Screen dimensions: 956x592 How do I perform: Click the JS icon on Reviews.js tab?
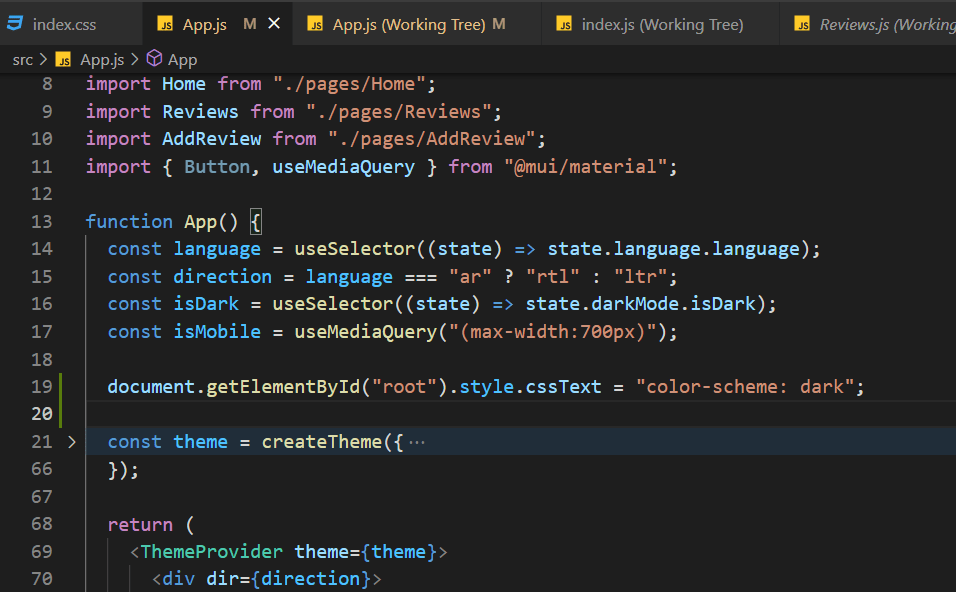coord(802,22)
